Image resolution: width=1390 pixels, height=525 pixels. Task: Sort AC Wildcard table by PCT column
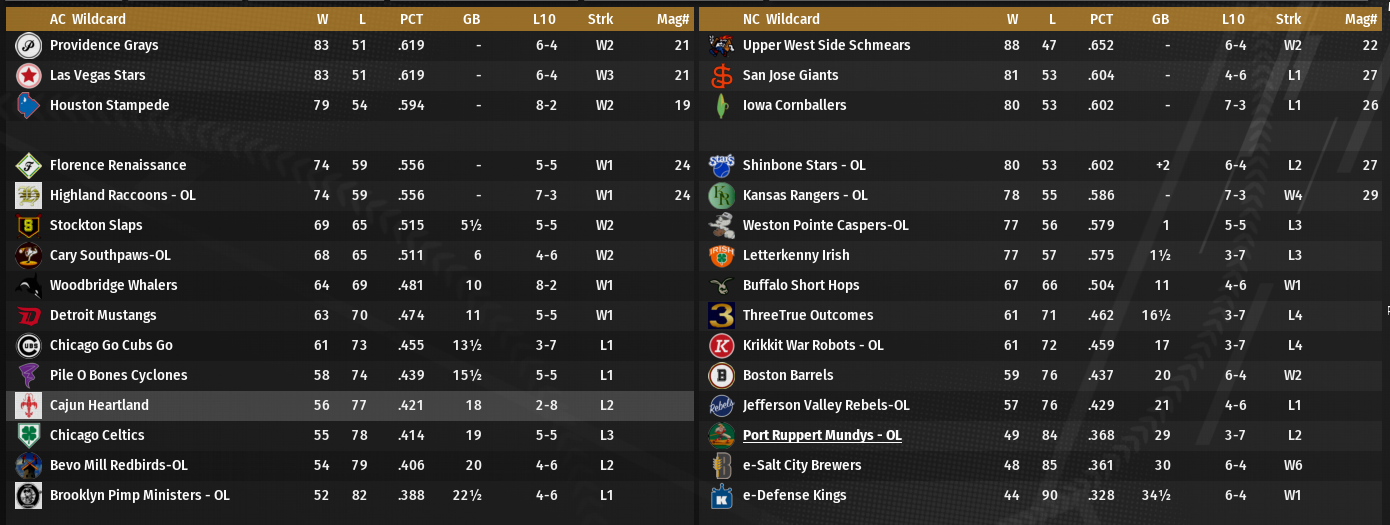[411, 19]
